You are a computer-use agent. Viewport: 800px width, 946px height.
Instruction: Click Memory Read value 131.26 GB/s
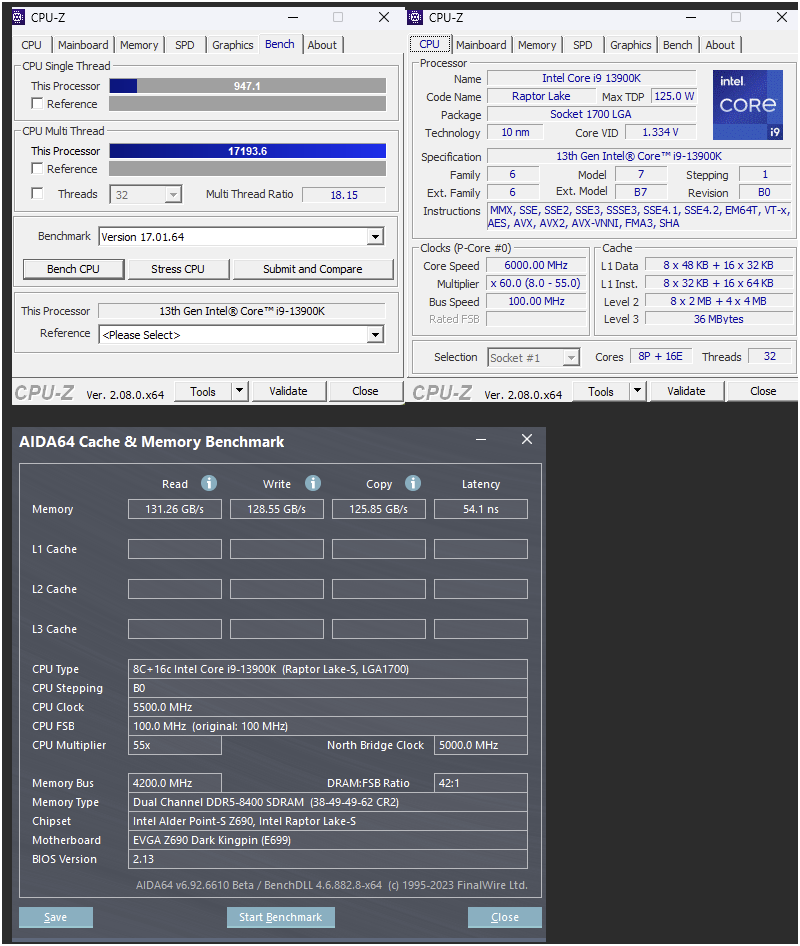pos(174,509)
